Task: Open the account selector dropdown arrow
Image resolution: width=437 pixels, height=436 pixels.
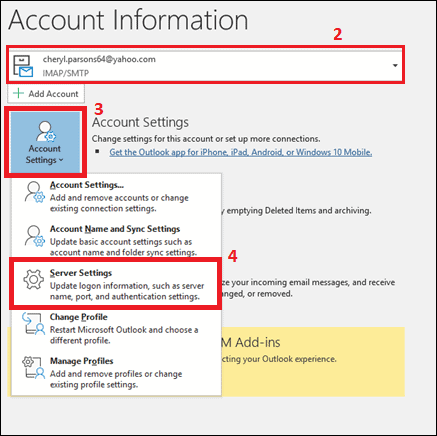Action: [395, 65]
